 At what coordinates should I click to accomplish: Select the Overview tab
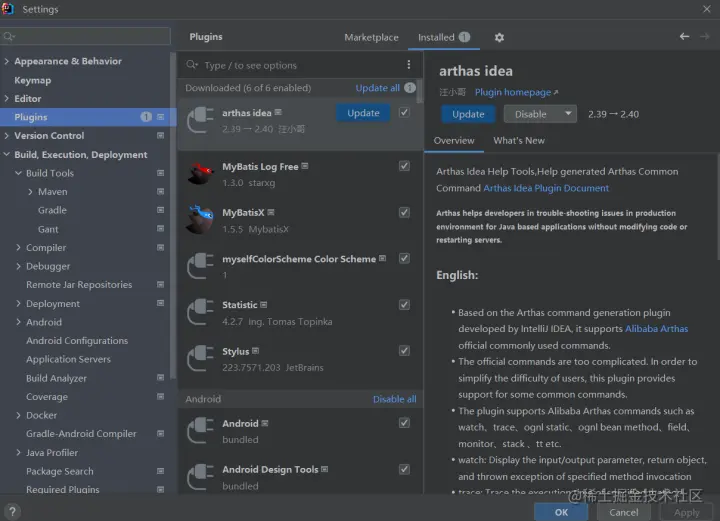pos(454,141)
